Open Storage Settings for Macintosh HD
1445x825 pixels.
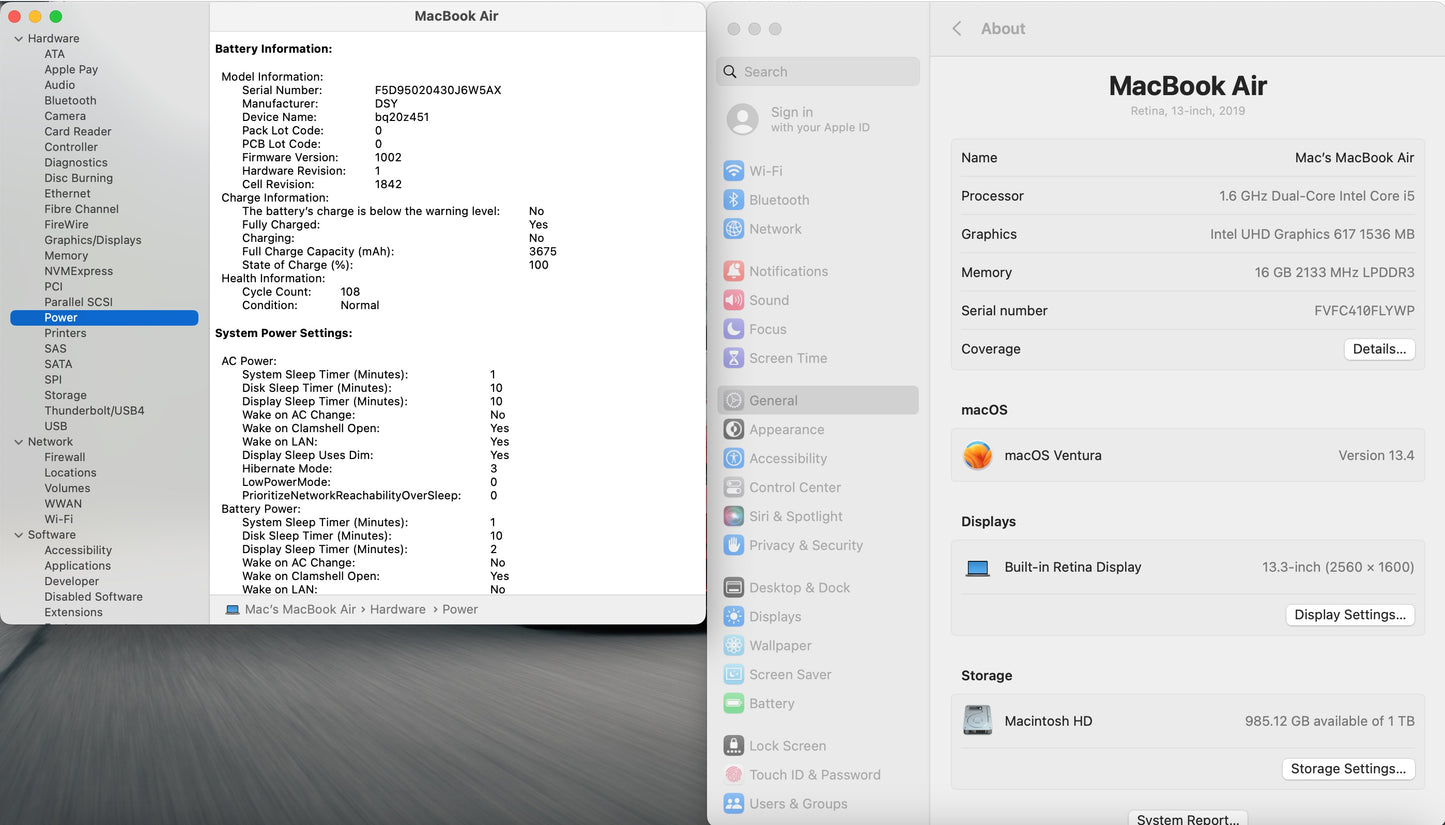coord(1348,768)
